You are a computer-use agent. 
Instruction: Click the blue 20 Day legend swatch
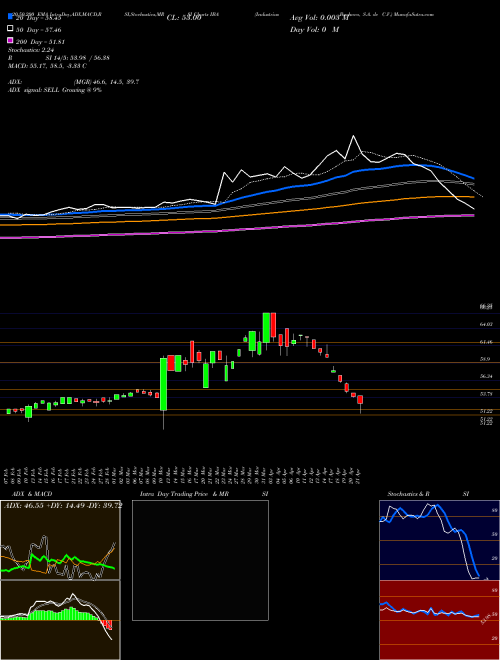click(x=10, y=17)
